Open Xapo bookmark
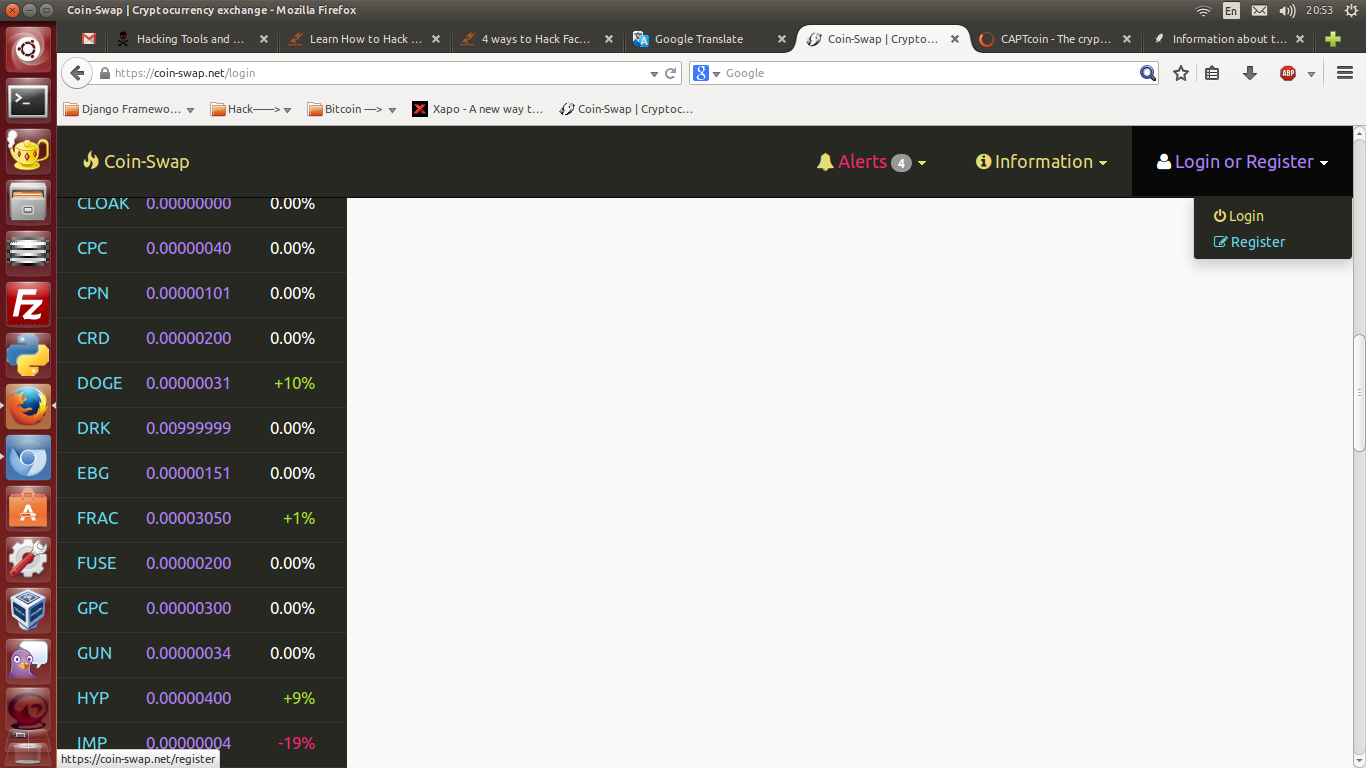 (x=478, y=109)
